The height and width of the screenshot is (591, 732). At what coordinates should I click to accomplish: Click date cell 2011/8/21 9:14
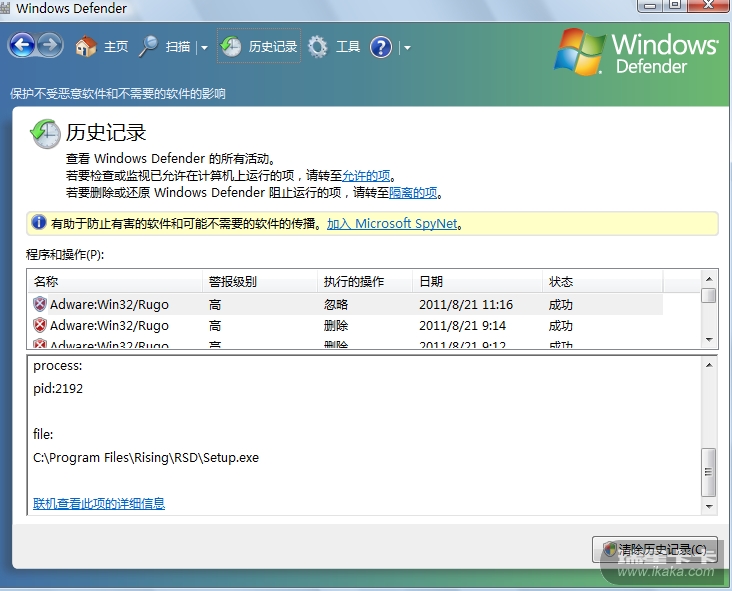(x=463, y=325)
